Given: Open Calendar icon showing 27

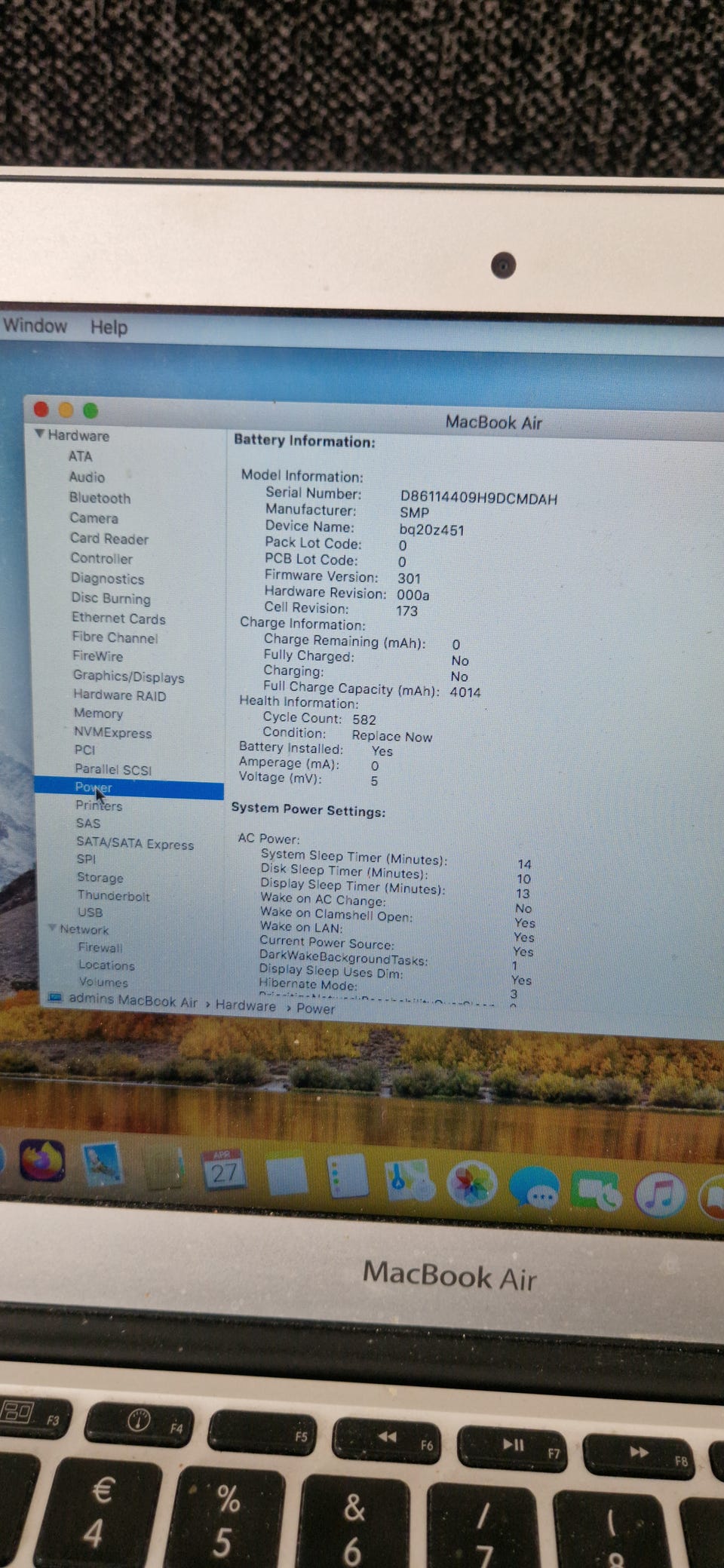Looking at the screenshot, I should click(223, 1171).
